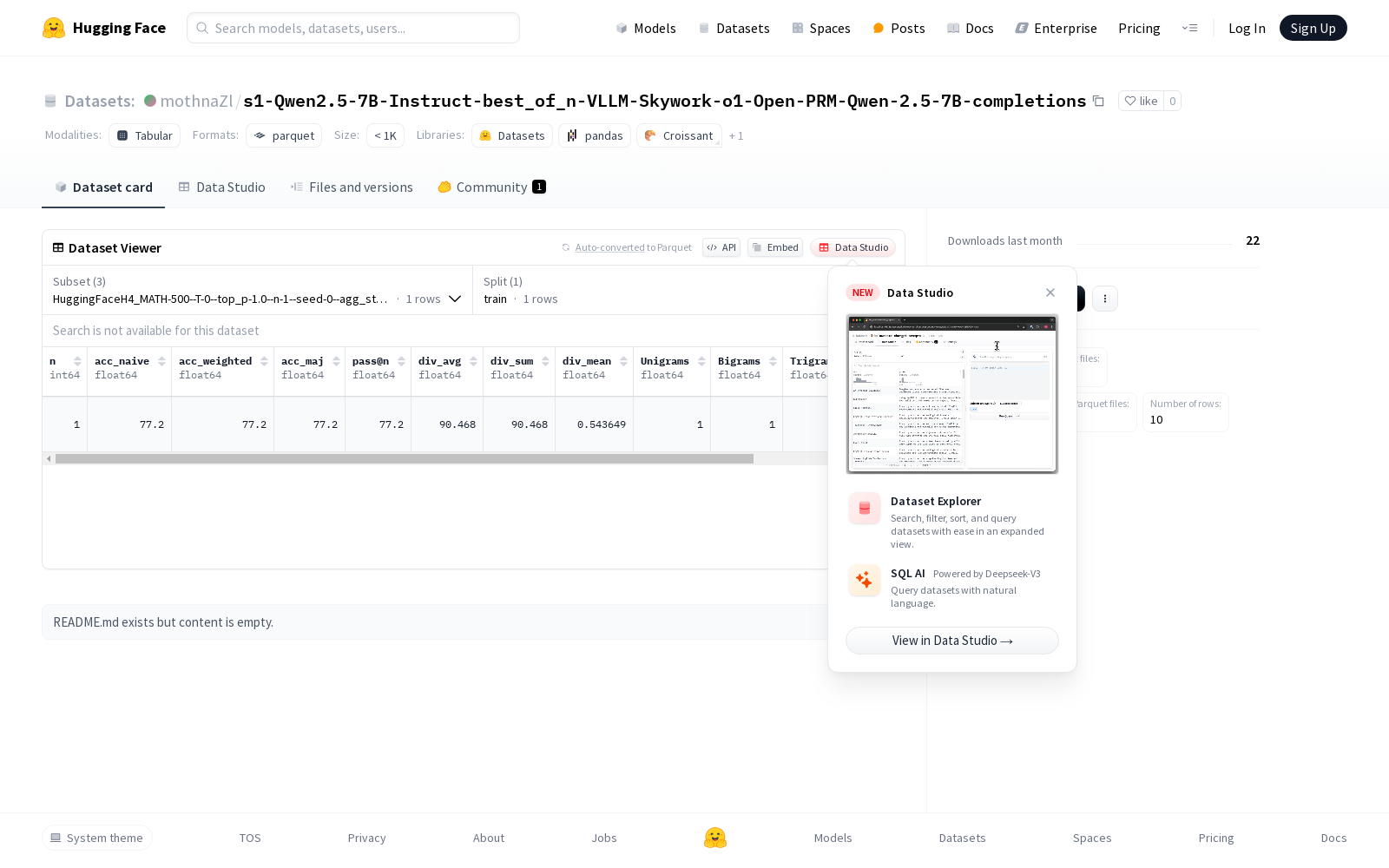Sort table by Unigrams column
Screen dimensions: 1389x868
(701, 361)
